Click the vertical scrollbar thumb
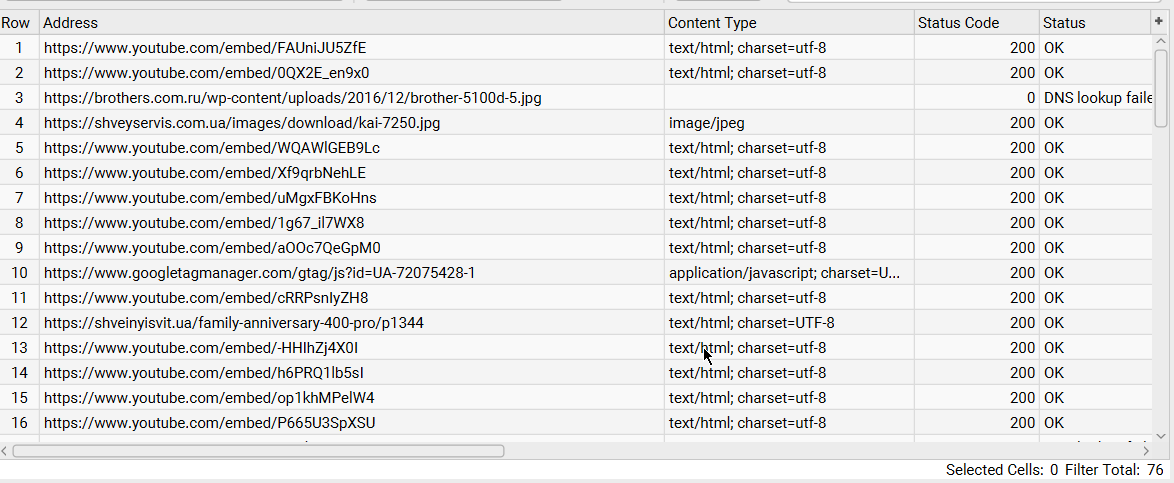Screen dimensions: 1174x483 coord(1161,88)
